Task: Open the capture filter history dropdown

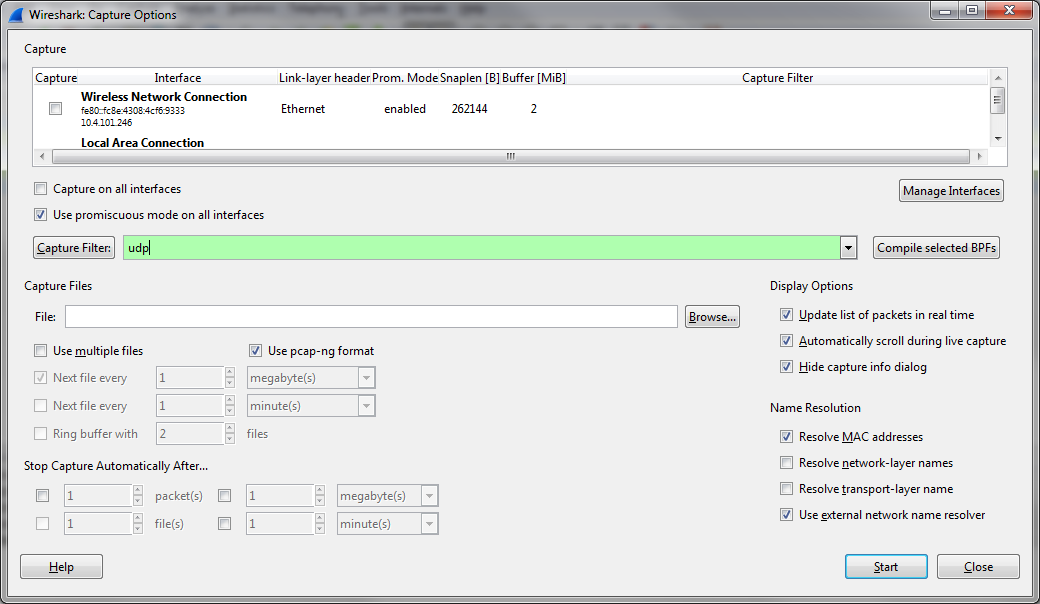Action: (847, 247)
